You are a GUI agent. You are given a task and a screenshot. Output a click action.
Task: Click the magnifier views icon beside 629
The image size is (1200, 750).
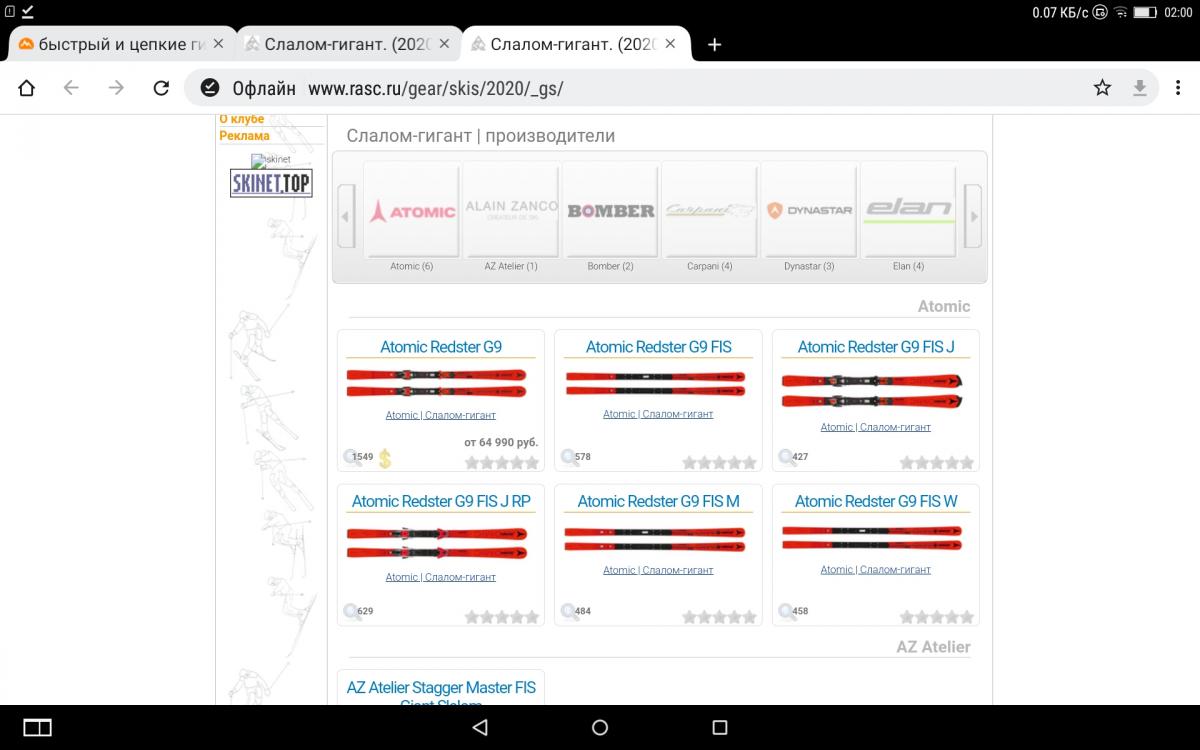coord(351,611)
